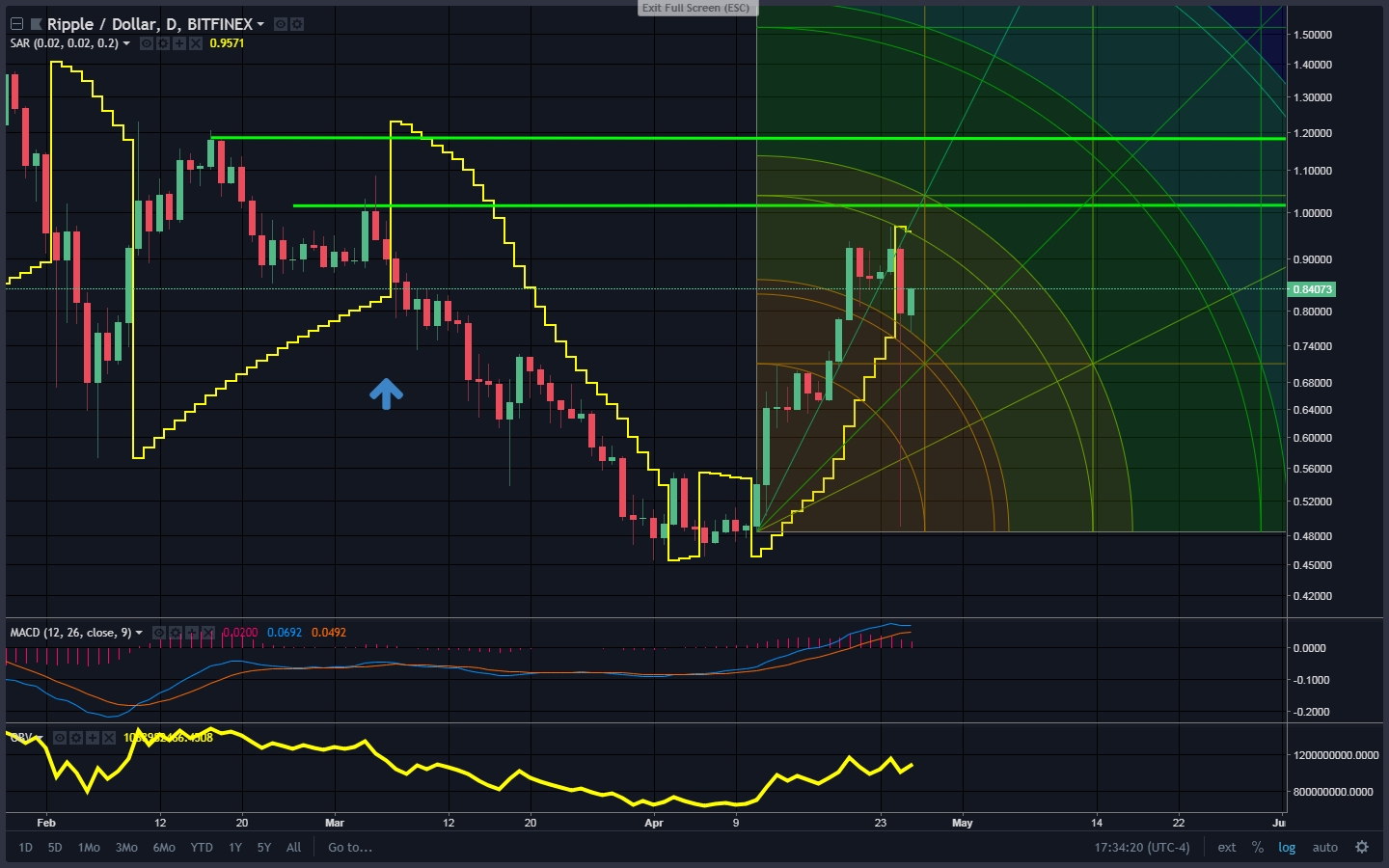The height and width of the screenshot is (868, 1389).
Task: Click the Apr label on time axis
Action: point(654,823)
